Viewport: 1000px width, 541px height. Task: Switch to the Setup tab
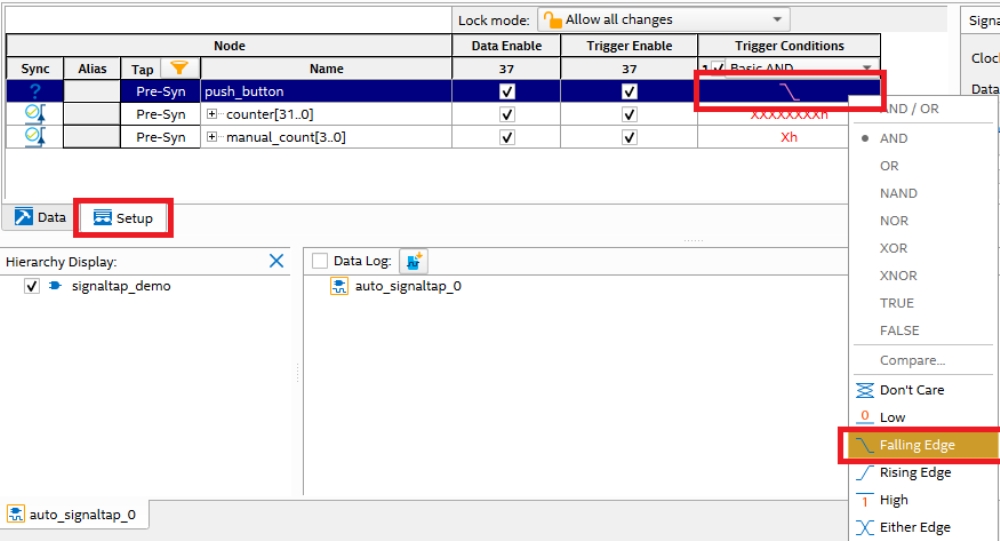click(124, 218)
